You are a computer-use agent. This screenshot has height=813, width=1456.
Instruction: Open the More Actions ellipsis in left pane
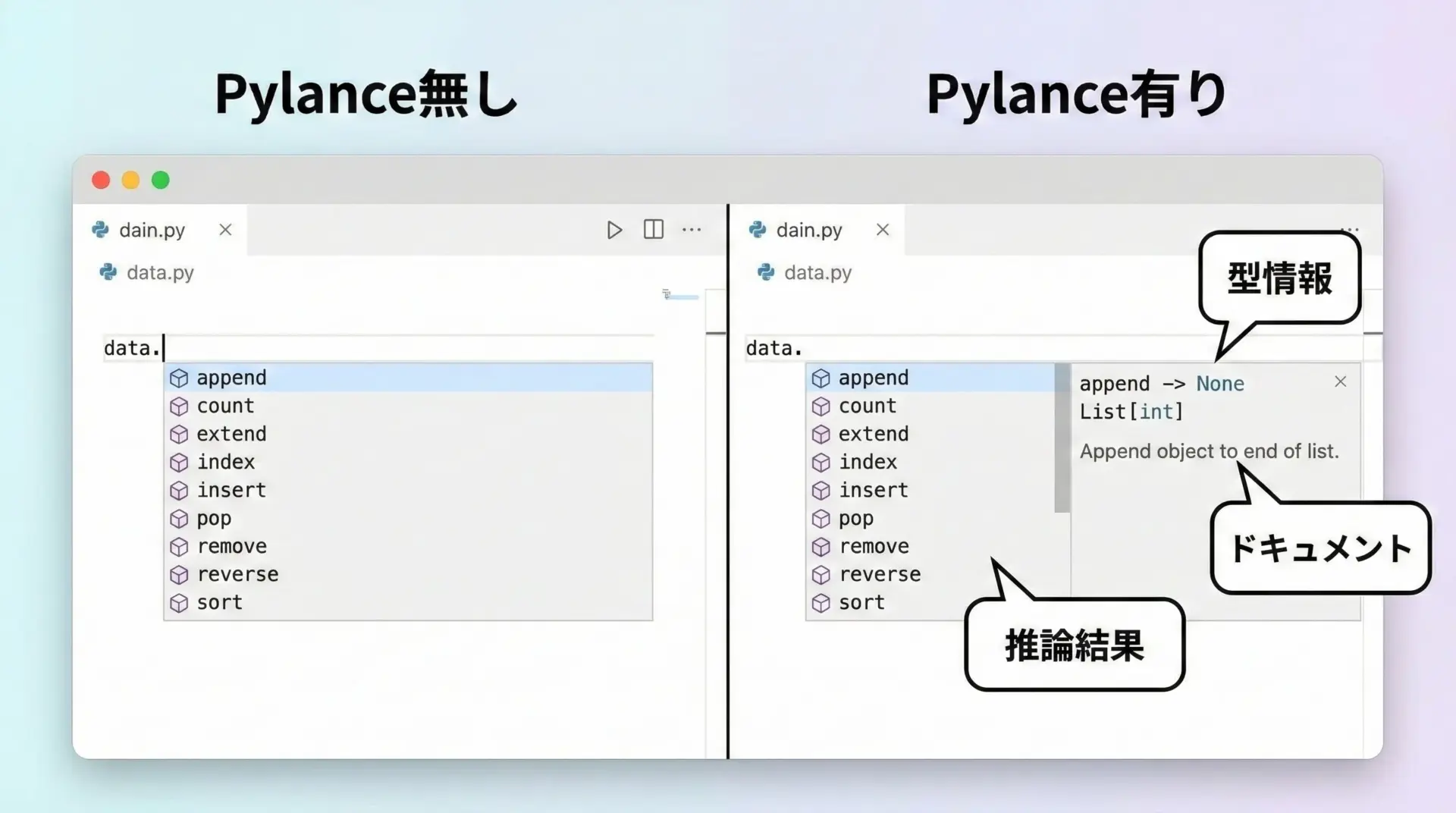[692, 230]
